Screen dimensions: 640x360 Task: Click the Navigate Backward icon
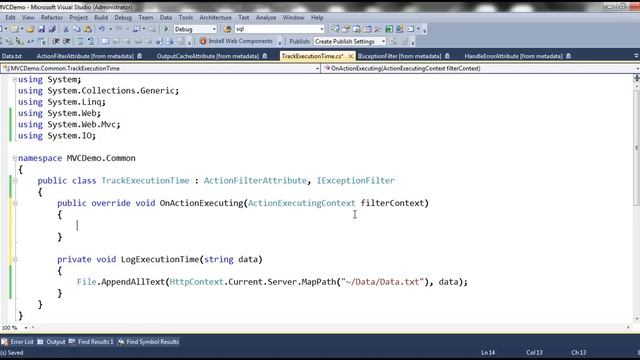tap(136, 29)
